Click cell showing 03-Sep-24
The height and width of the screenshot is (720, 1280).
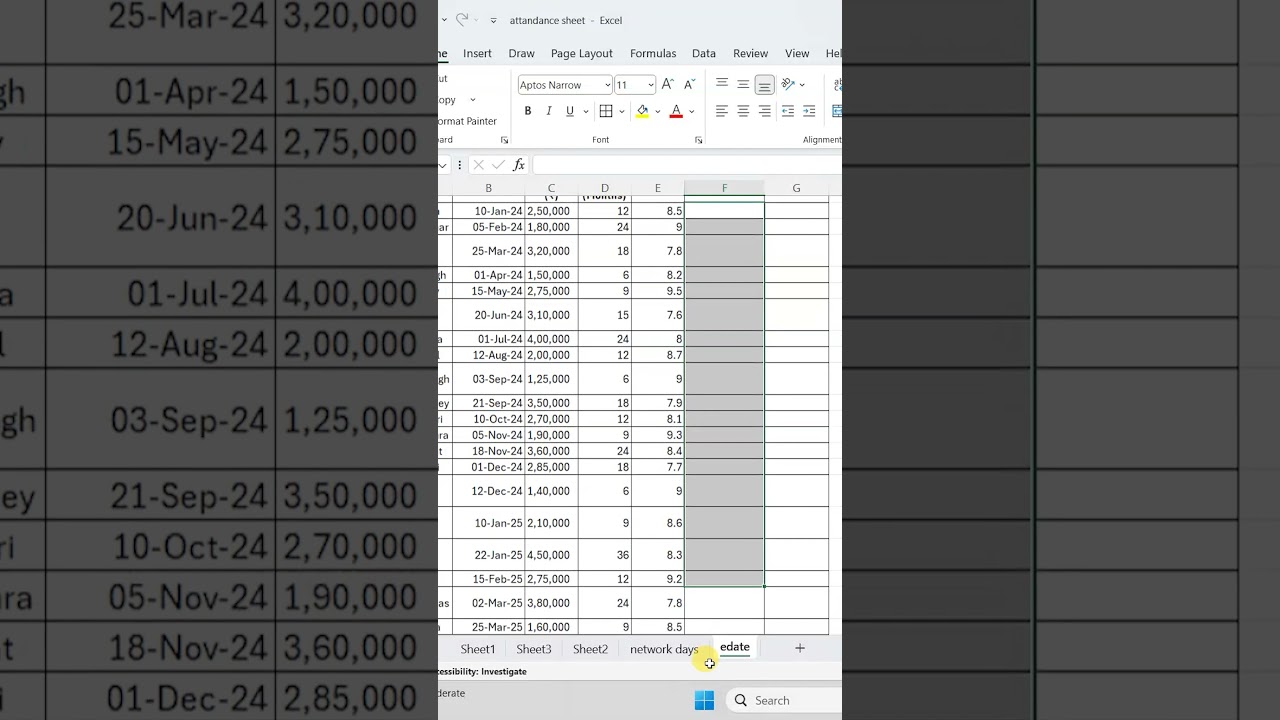tap(488, 379)
